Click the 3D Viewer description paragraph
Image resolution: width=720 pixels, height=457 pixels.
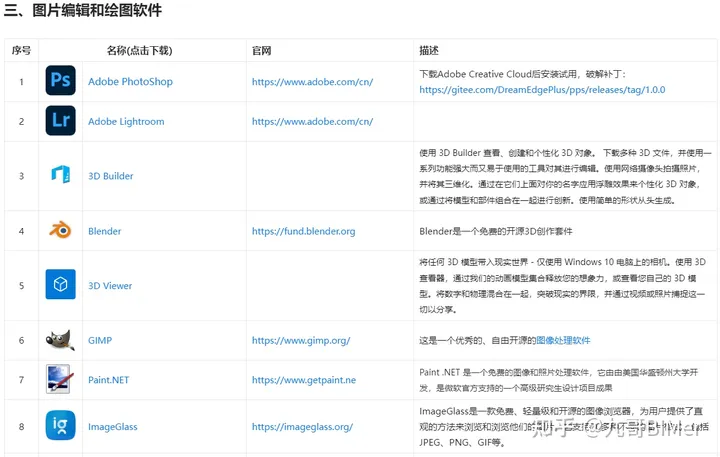(x=563, y=286)
